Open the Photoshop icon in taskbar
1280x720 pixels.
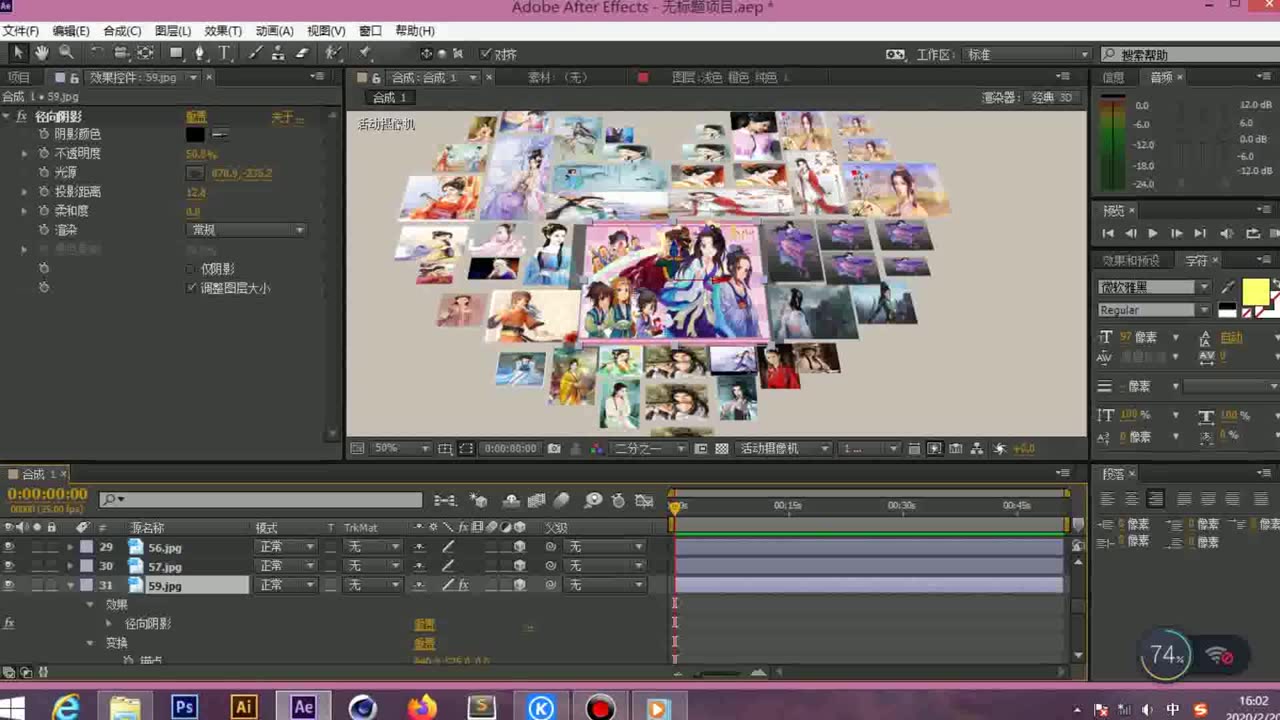pyautogui.click(x=184, y=707)
